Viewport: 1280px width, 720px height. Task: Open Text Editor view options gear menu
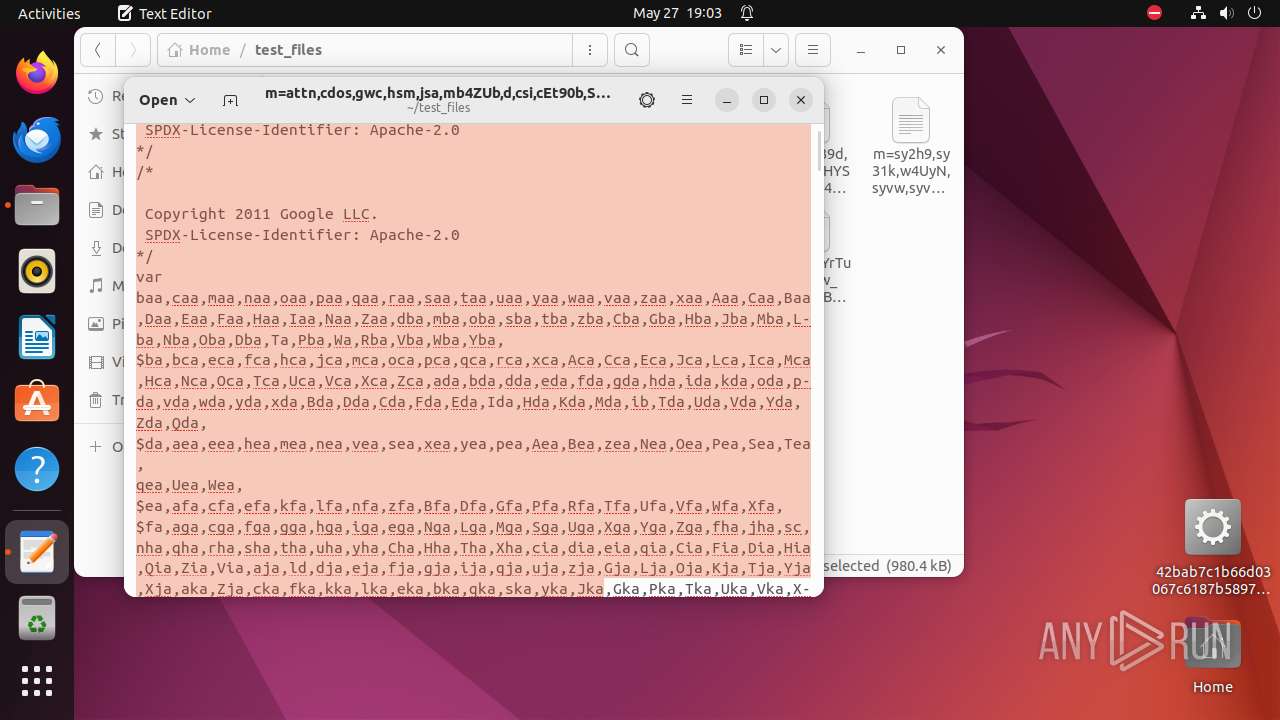click(x=647, y=100)
